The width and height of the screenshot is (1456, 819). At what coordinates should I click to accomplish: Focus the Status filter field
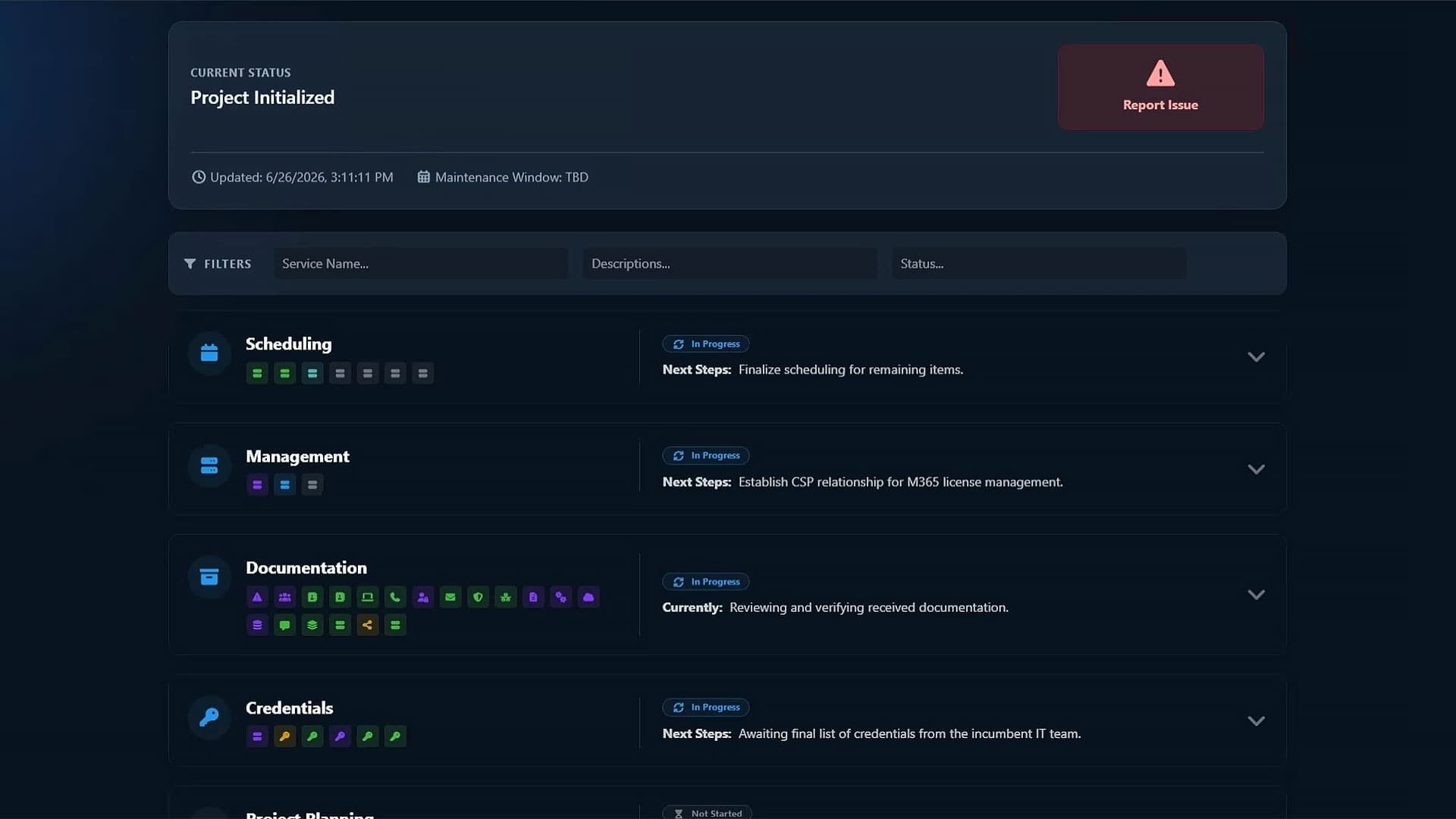[x=1039, y=264]
